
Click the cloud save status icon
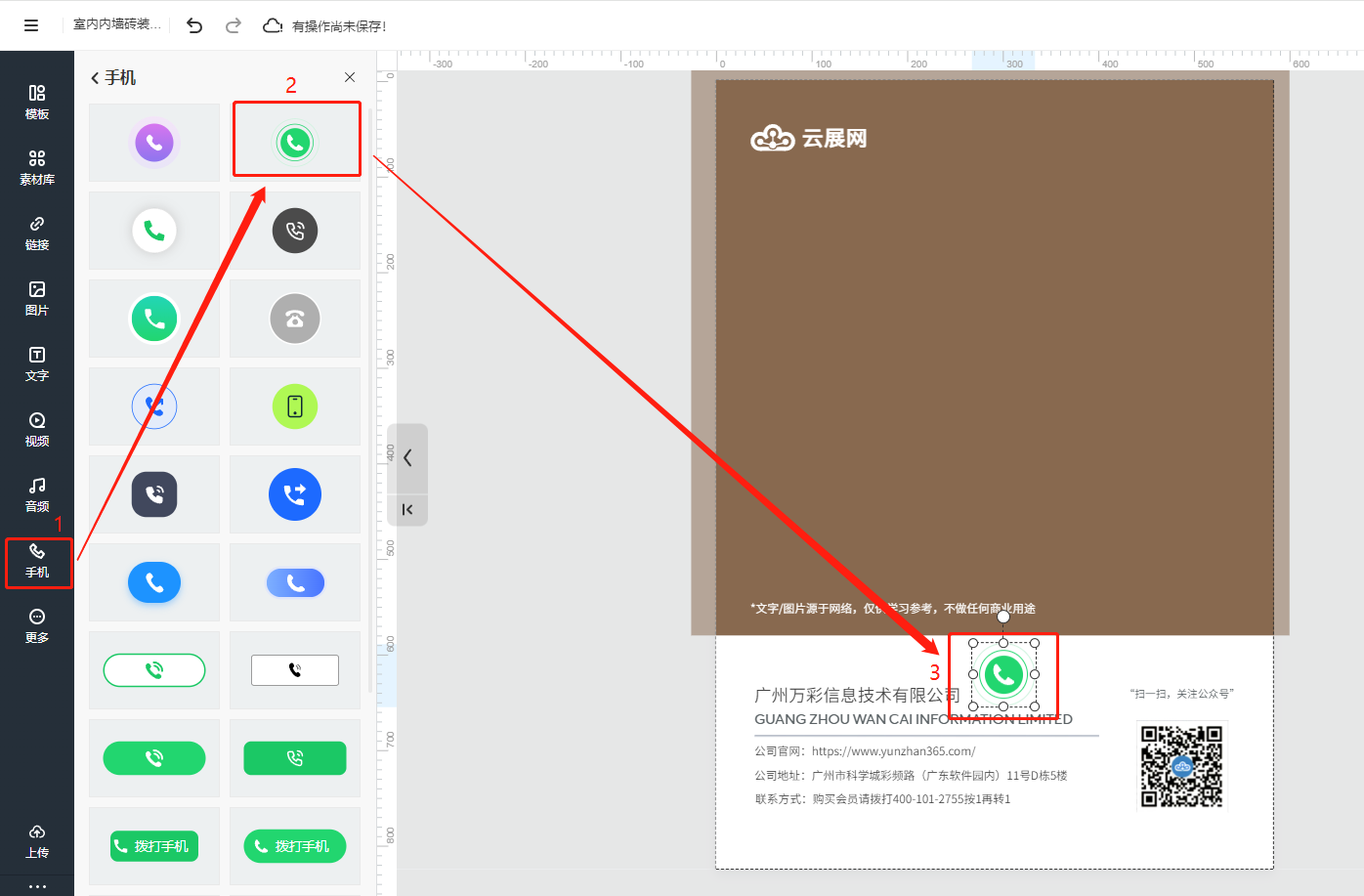click(x=274, y=25)
